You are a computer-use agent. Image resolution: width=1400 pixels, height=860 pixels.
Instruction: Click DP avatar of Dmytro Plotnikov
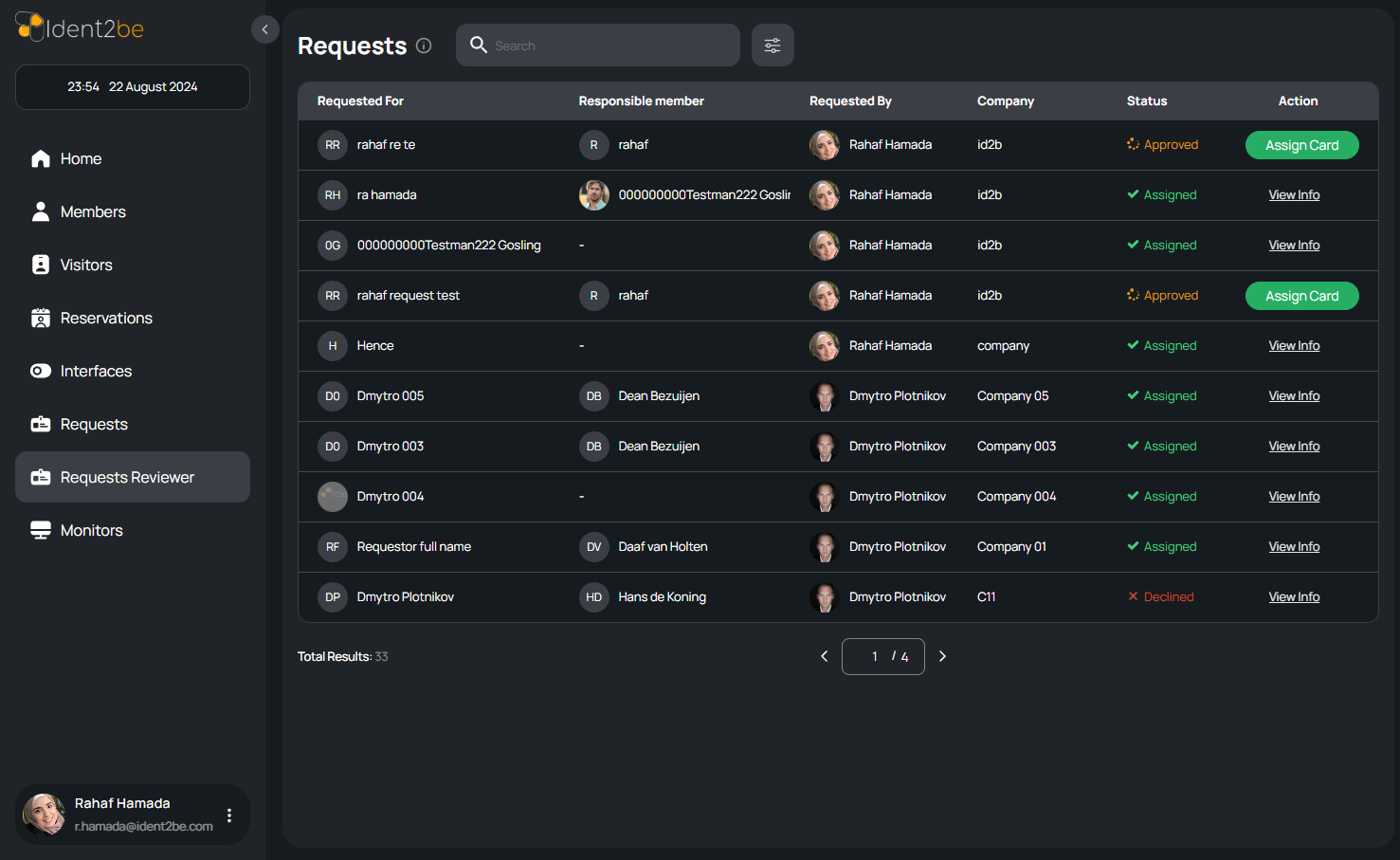point(333,597)
